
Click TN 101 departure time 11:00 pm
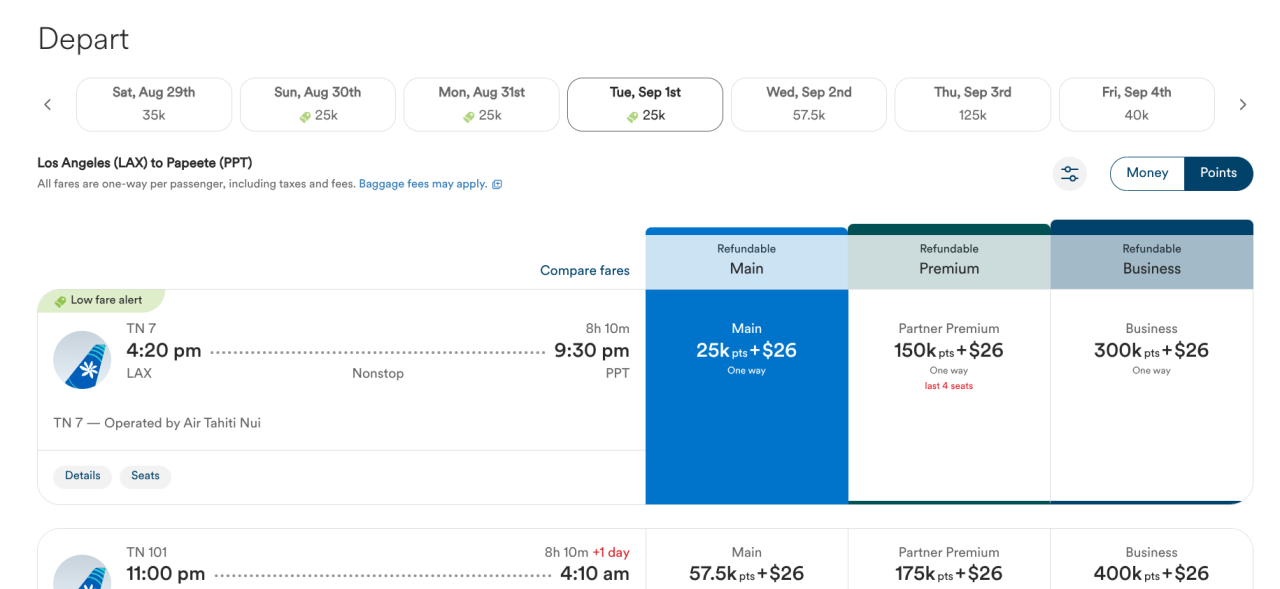[166, 574]
